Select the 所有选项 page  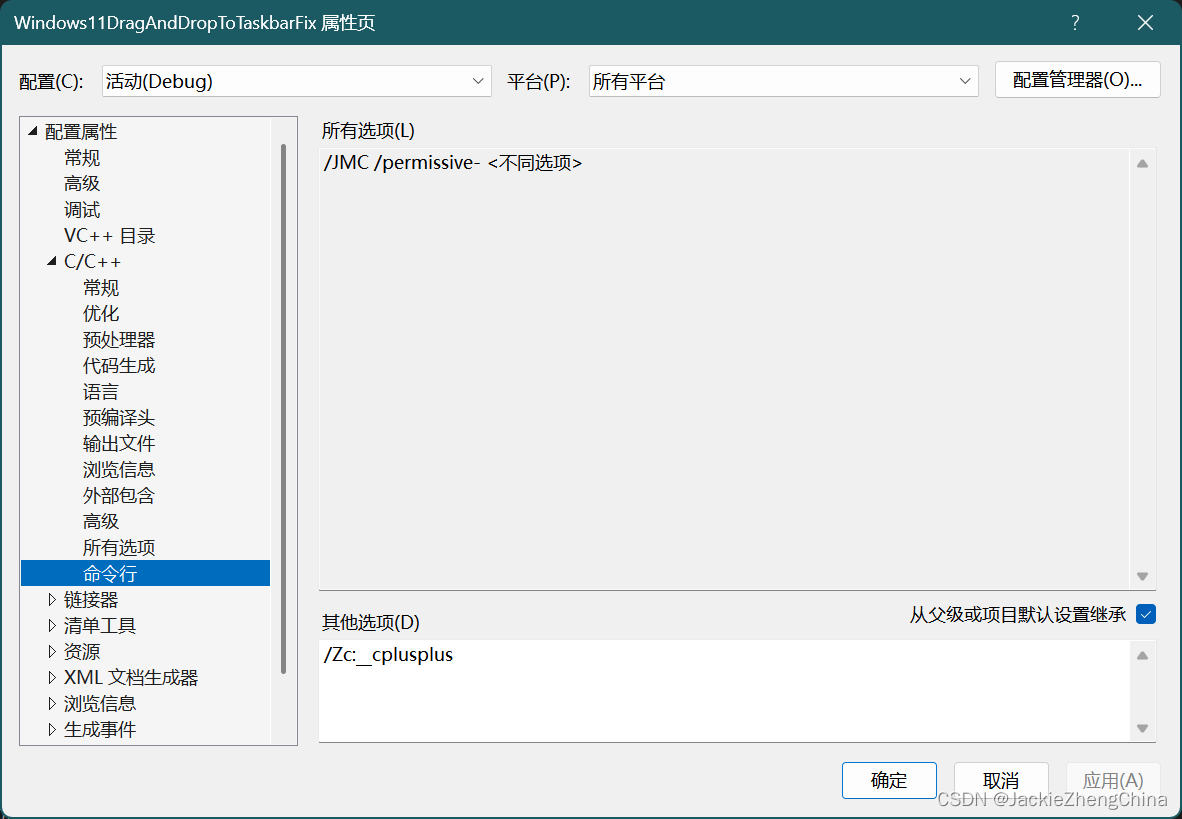pyautogui.click(x=119, y=548)
